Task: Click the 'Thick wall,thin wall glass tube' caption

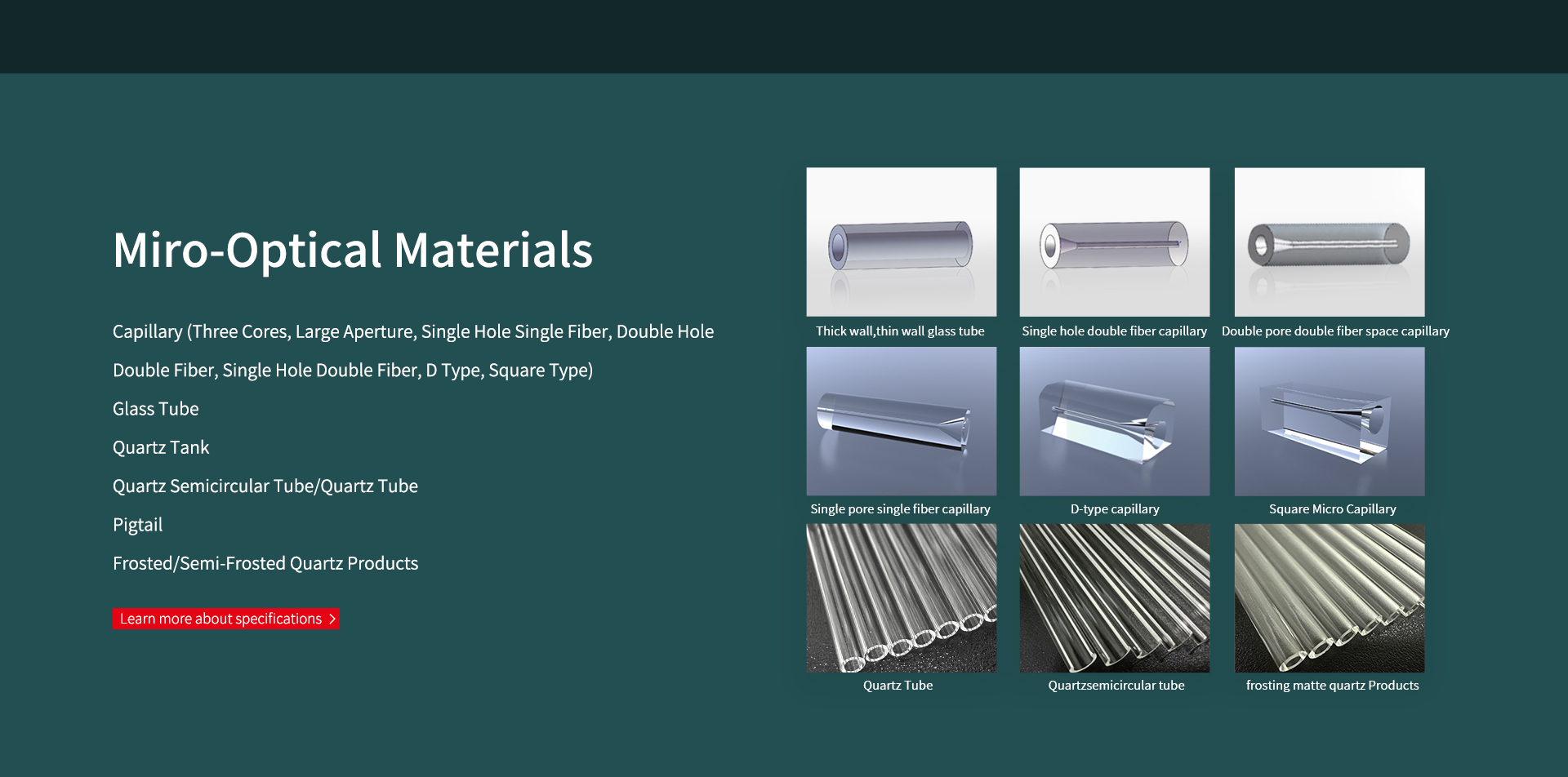Action: (x=900, y=331)
